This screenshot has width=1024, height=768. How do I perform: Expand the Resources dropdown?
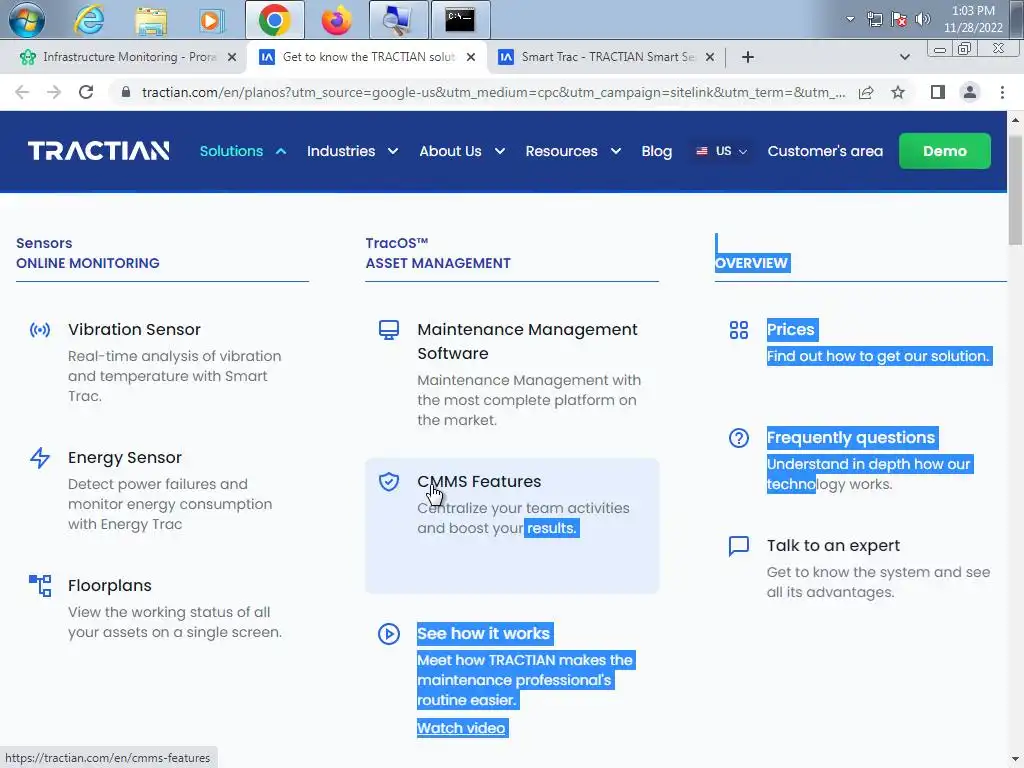pos(573,151)
